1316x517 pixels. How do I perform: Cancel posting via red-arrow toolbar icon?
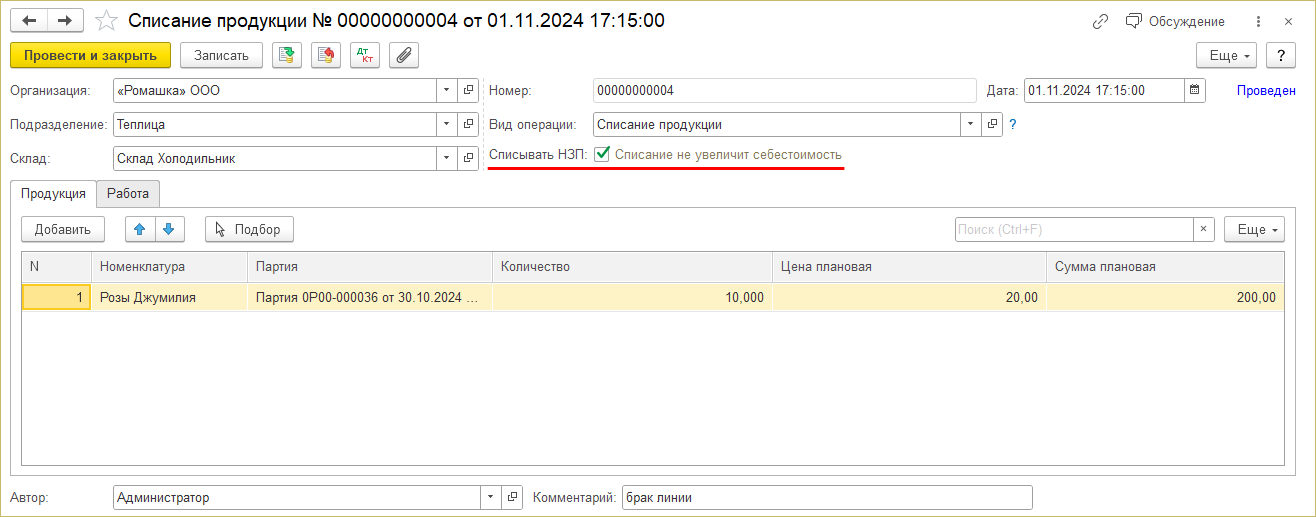pos(326,55)
